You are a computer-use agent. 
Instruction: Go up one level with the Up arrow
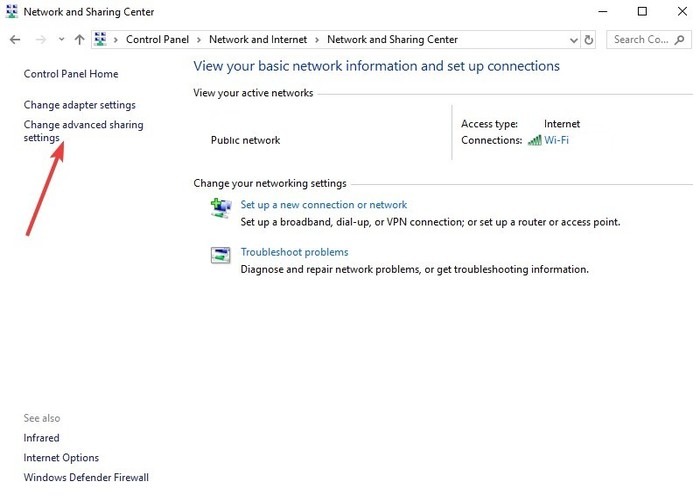79,40
